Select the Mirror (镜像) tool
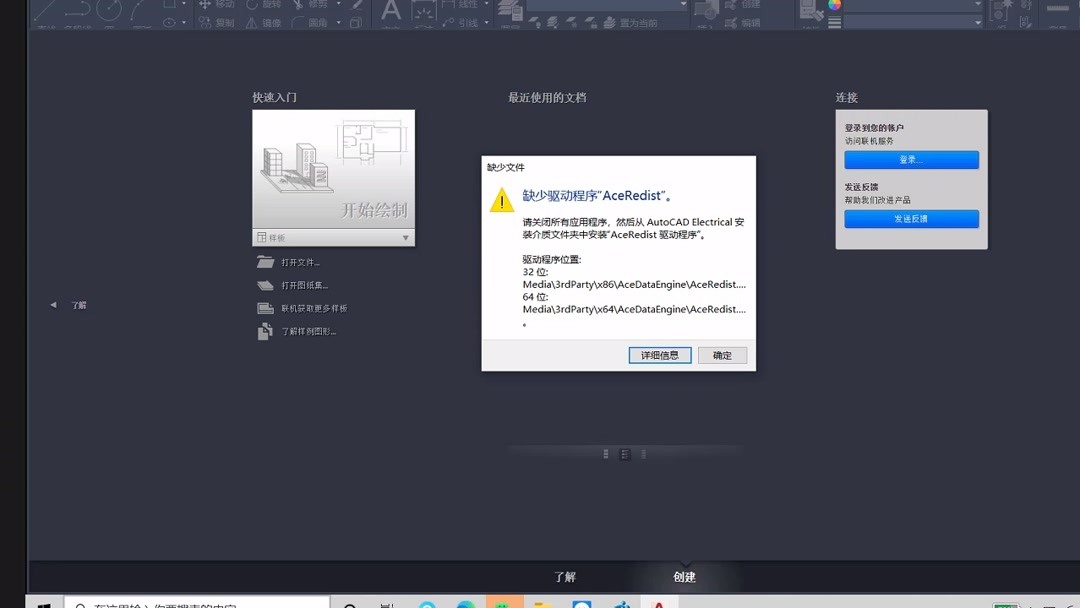The width and height of the screenshot is (1080, 608). coord(268,21)
